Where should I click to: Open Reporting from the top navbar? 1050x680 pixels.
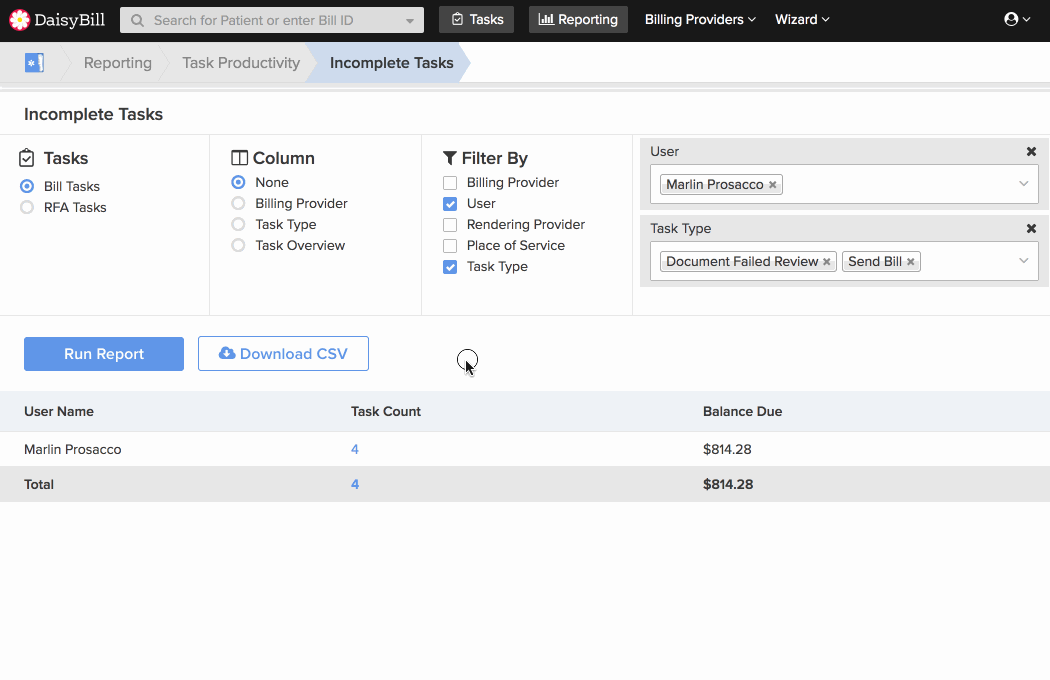click(578, 19)
